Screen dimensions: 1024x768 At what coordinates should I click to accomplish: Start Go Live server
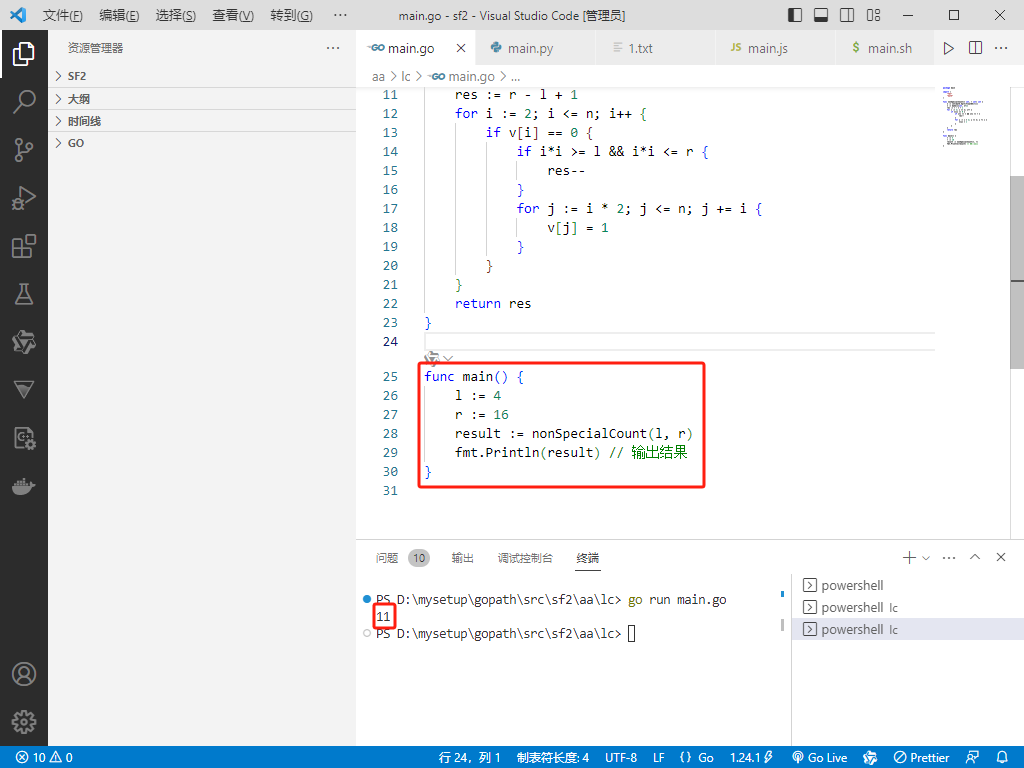tap(820, 758)
